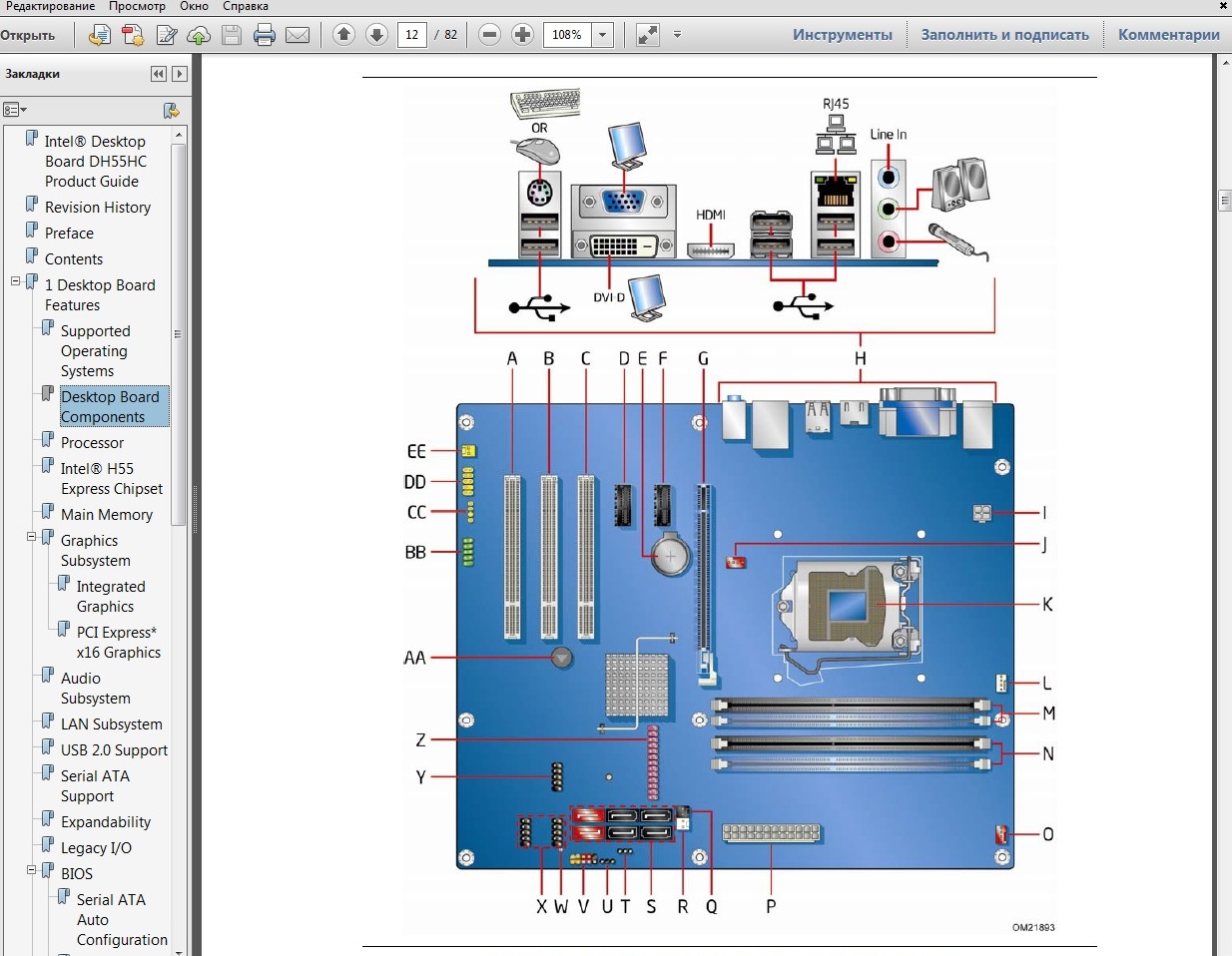The height and width of the screenshot is (956, 1232).
Task: Click the new bookmark icon in panel
Action: [x=171, y=110]
